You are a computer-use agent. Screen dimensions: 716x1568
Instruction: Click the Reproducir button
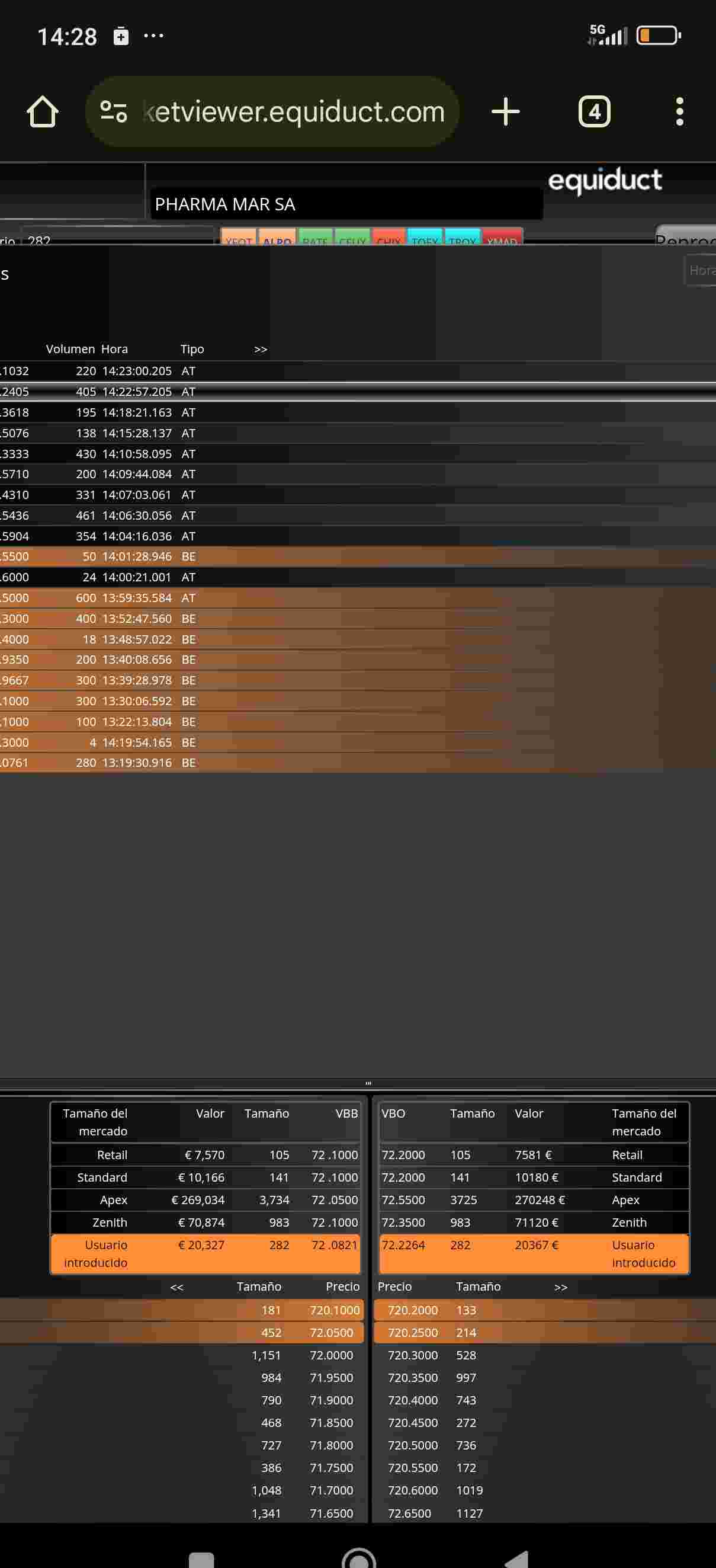point(686,236)
